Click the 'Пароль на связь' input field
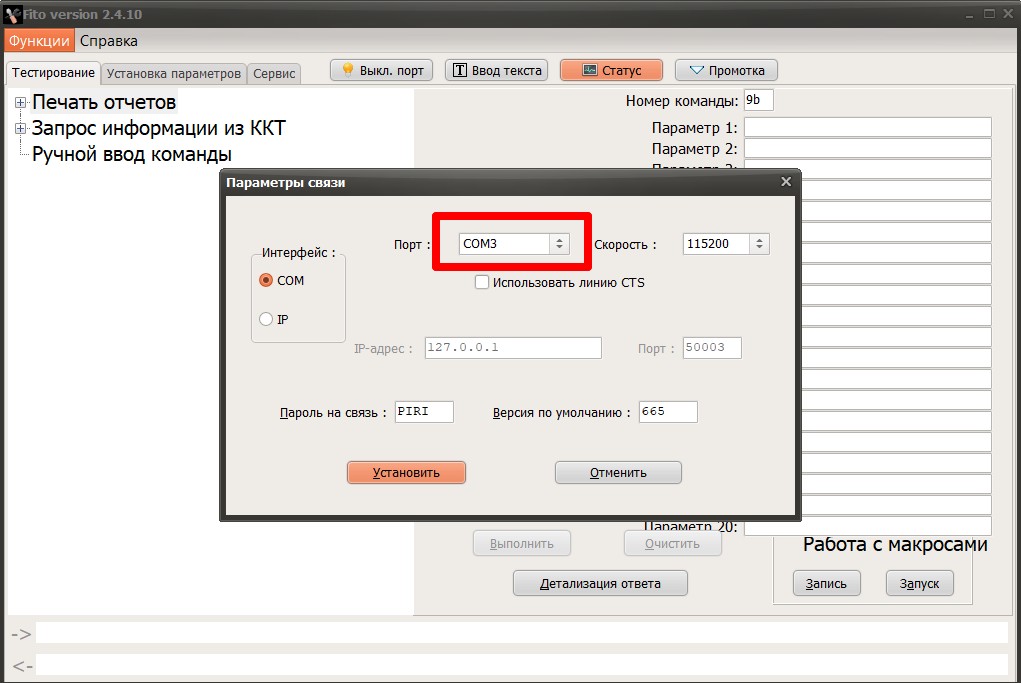1021x683 pixels. pos(424,412)
